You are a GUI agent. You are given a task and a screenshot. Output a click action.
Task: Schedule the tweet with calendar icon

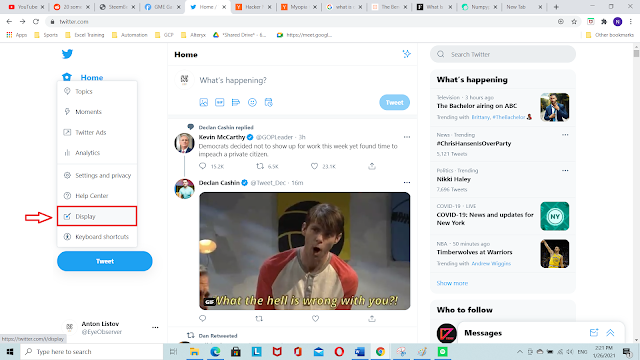269,102
